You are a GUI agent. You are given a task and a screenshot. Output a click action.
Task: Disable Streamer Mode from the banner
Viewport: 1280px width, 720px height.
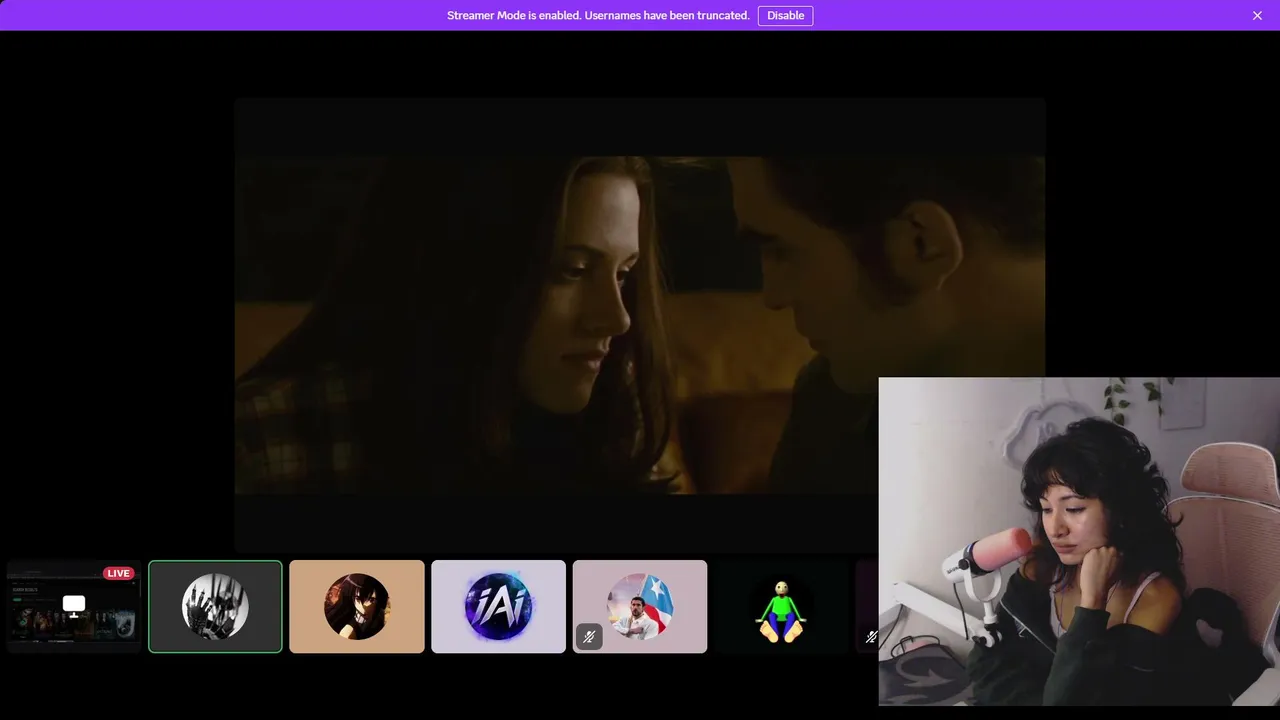pyautogui.click(x=785, y=15)
